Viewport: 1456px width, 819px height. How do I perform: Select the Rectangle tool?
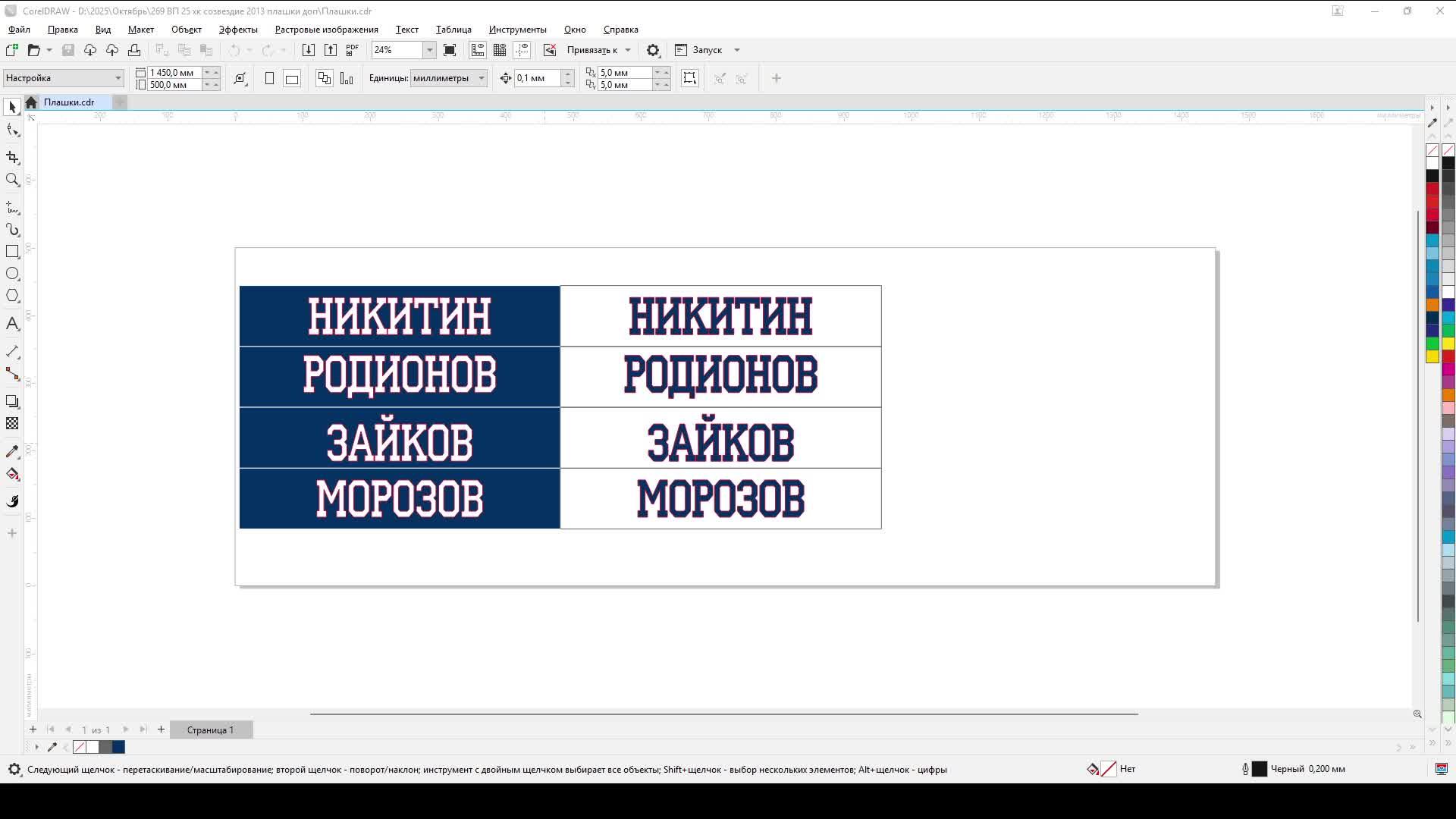(x=12, y=252)
